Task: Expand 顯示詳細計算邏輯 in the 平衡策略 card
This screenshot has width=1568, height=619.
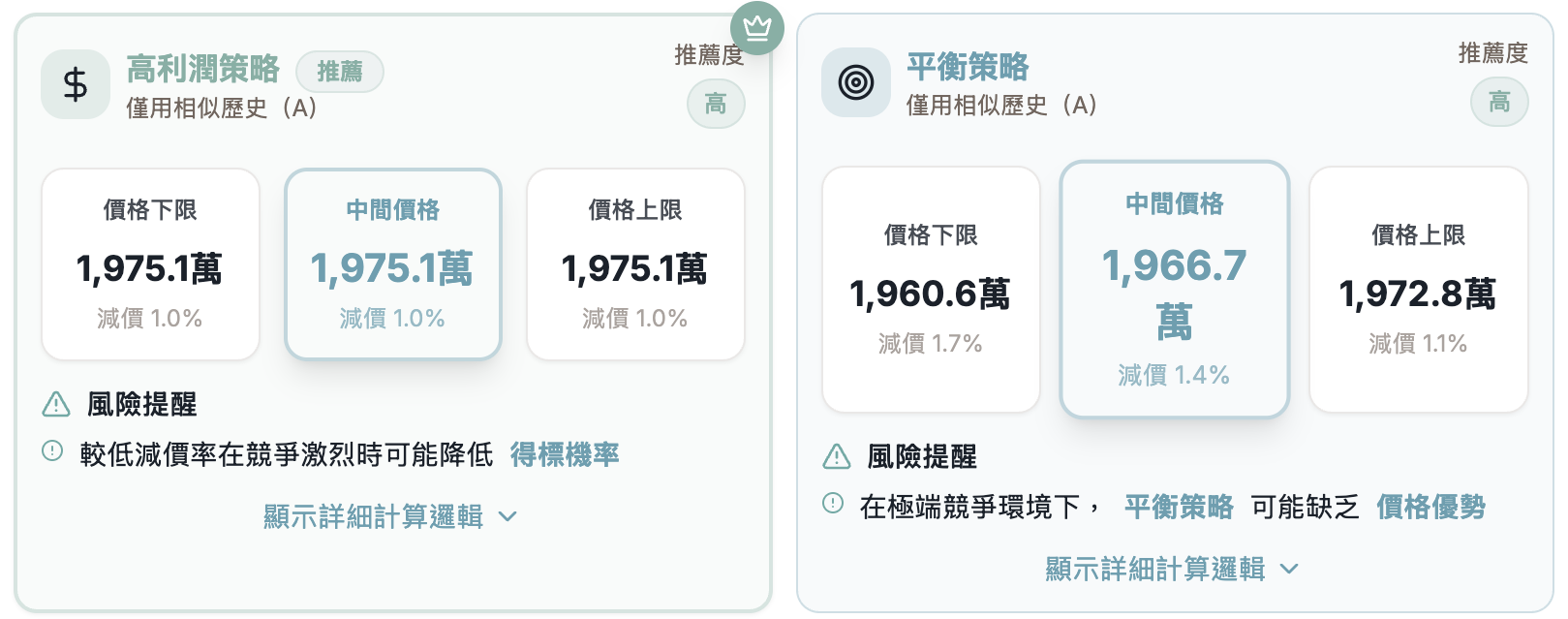Action: 1155,569
